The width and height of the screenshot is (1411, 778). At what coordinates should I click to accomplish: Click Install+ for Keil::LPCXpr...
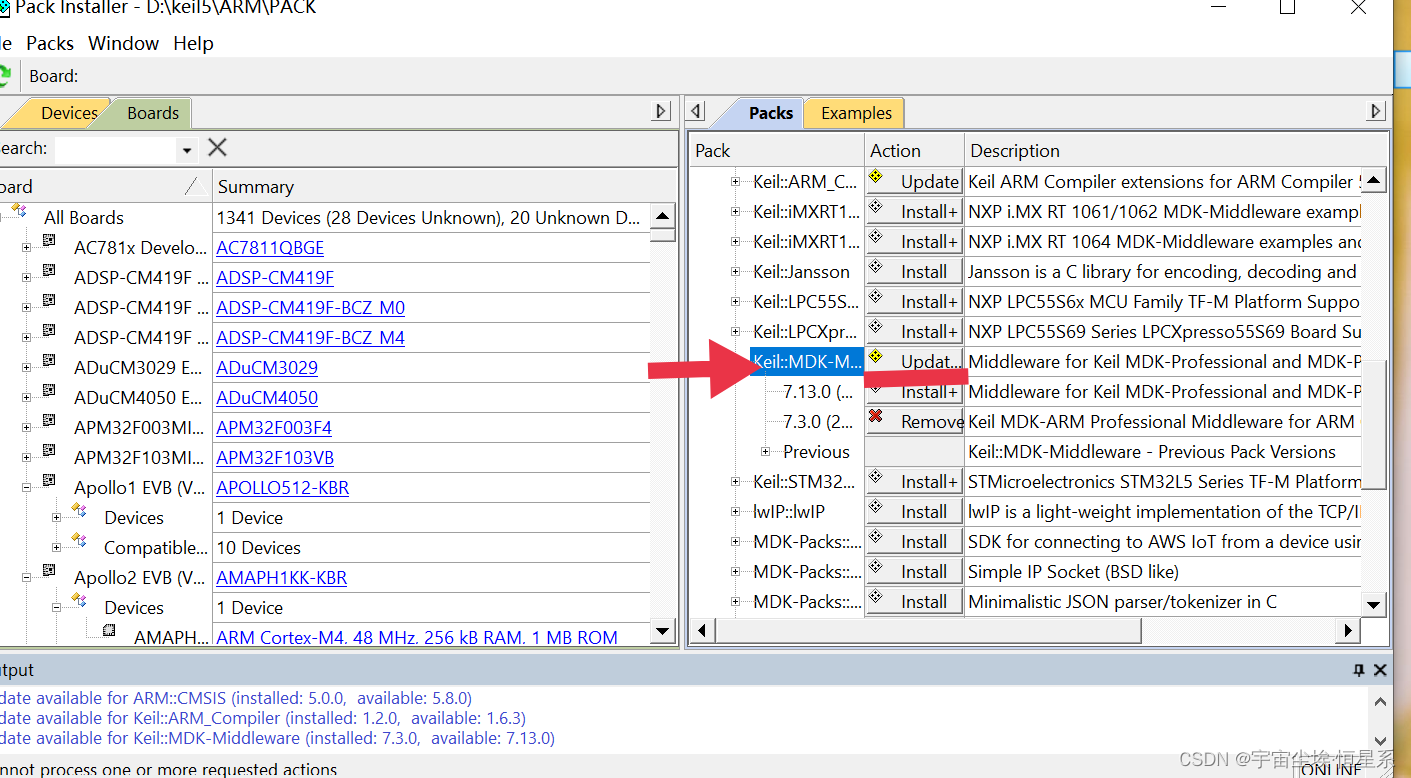914,331
